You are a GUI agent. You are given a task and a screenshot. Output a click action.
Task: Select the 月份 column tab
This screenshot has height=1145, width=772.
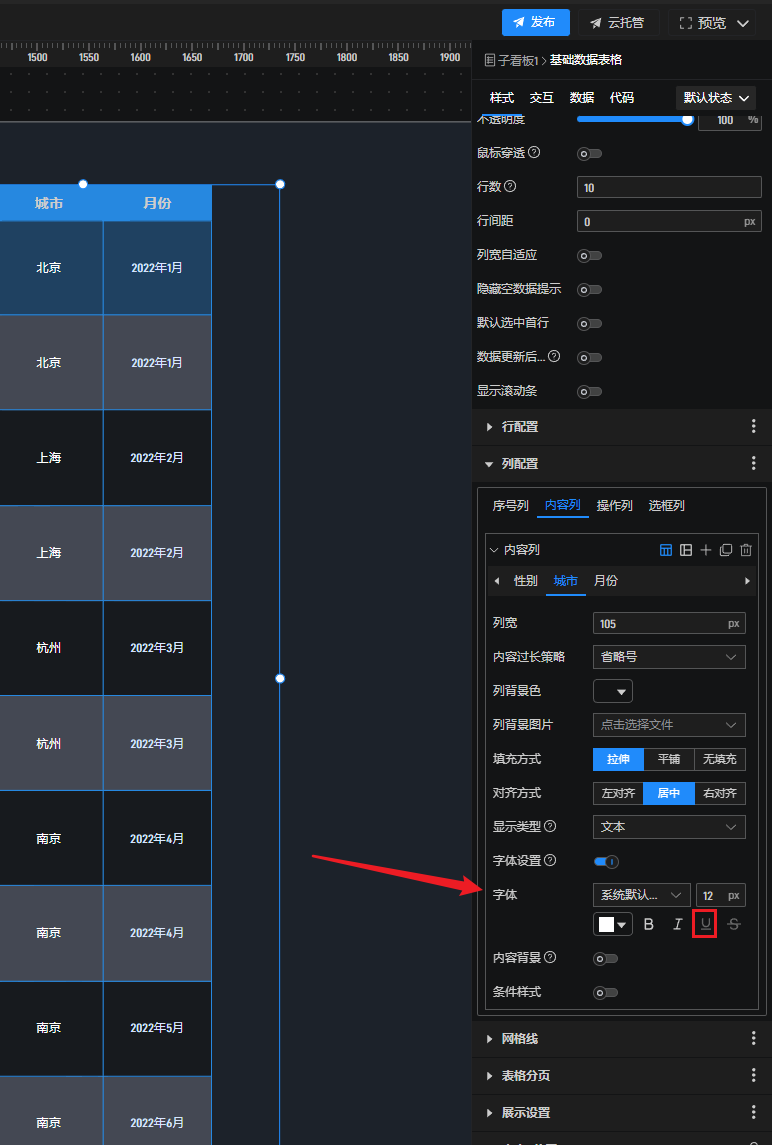[x=605, y=581]
